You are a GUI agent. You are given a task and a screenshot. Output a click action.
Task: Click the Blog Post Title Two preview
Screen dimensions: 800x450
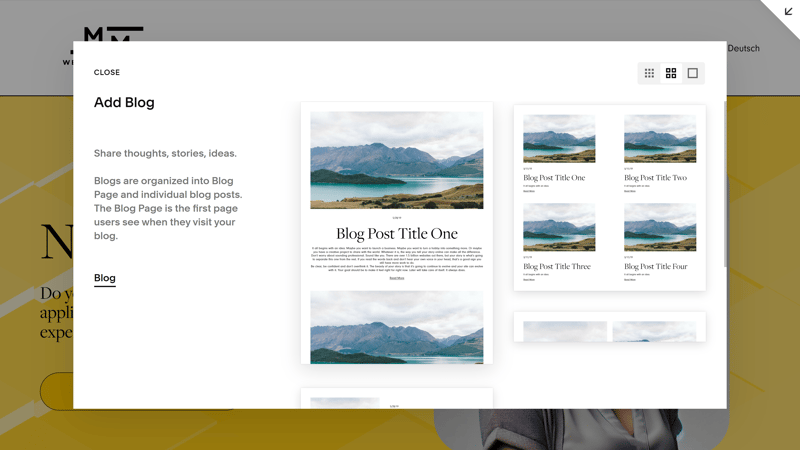tap(660, 153)
